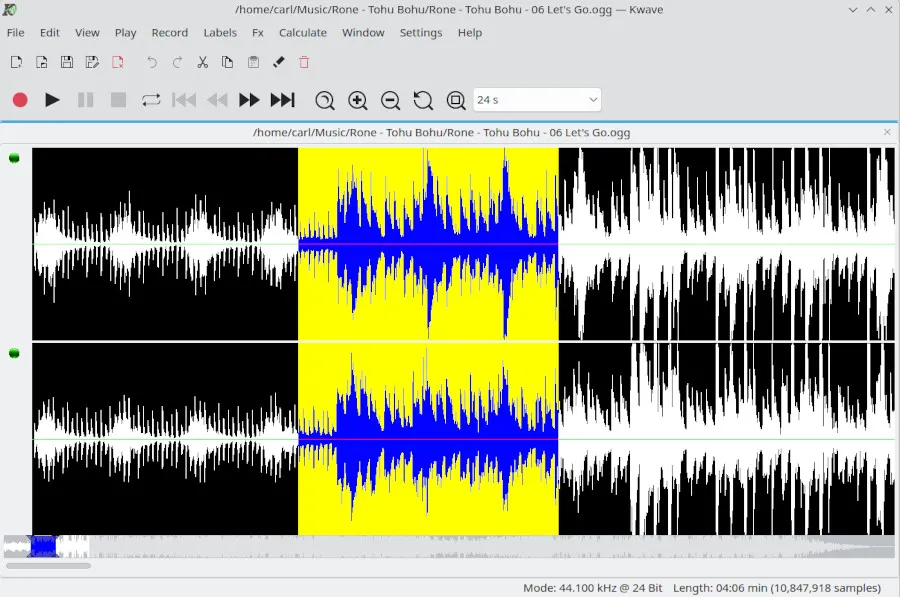Click the Loop playback icon

tap(151, 100)
